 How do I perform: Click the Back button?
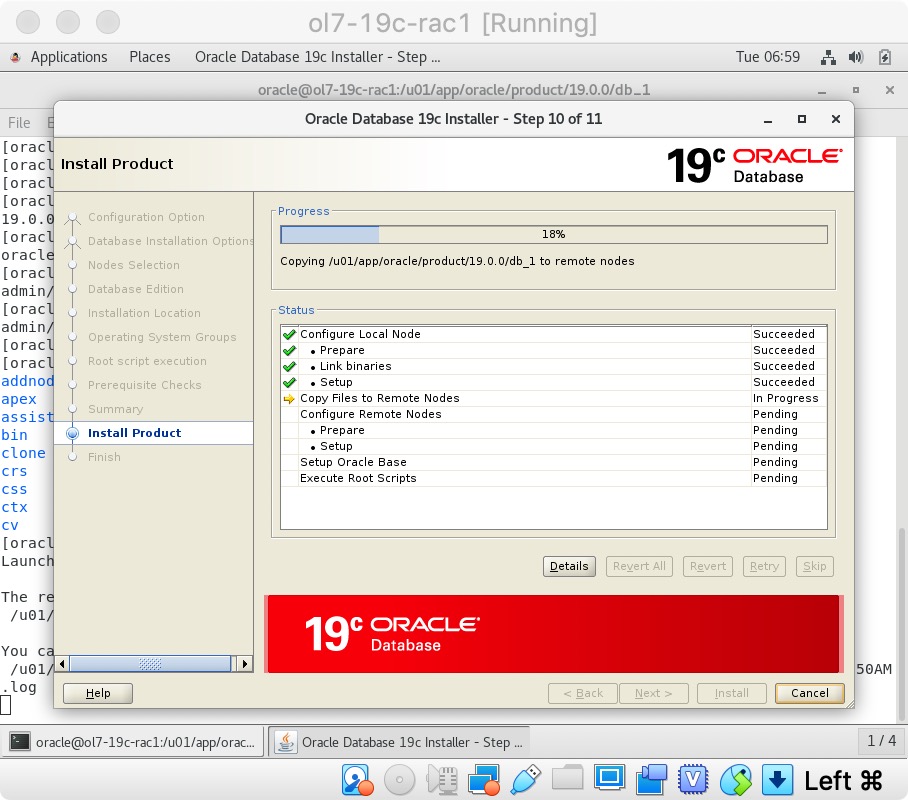tap(583, 693)
